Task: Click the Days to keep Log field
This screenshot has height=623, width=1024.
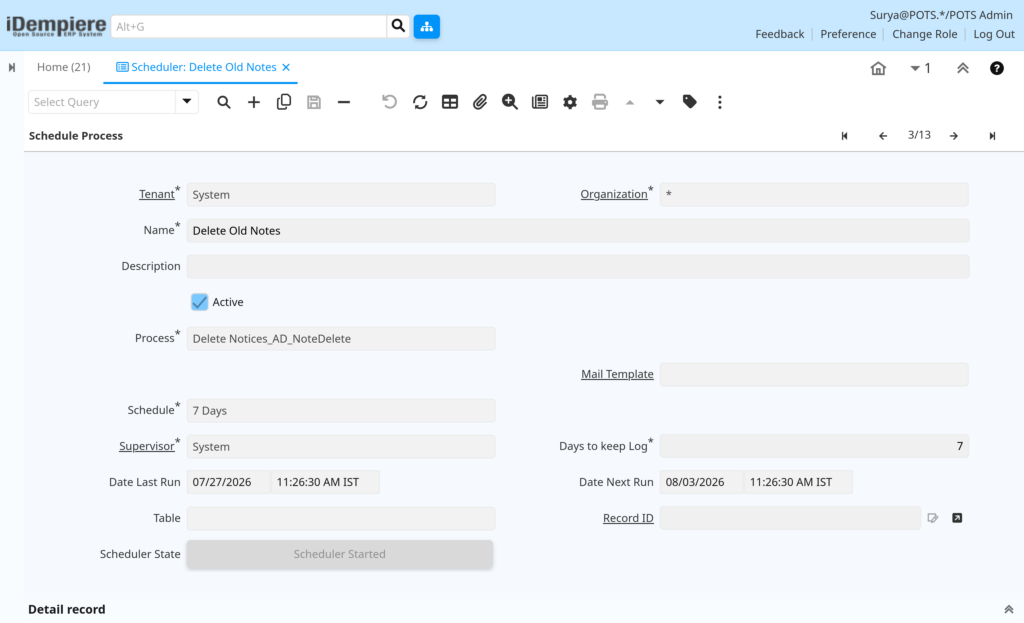Action: click(814, 446)
